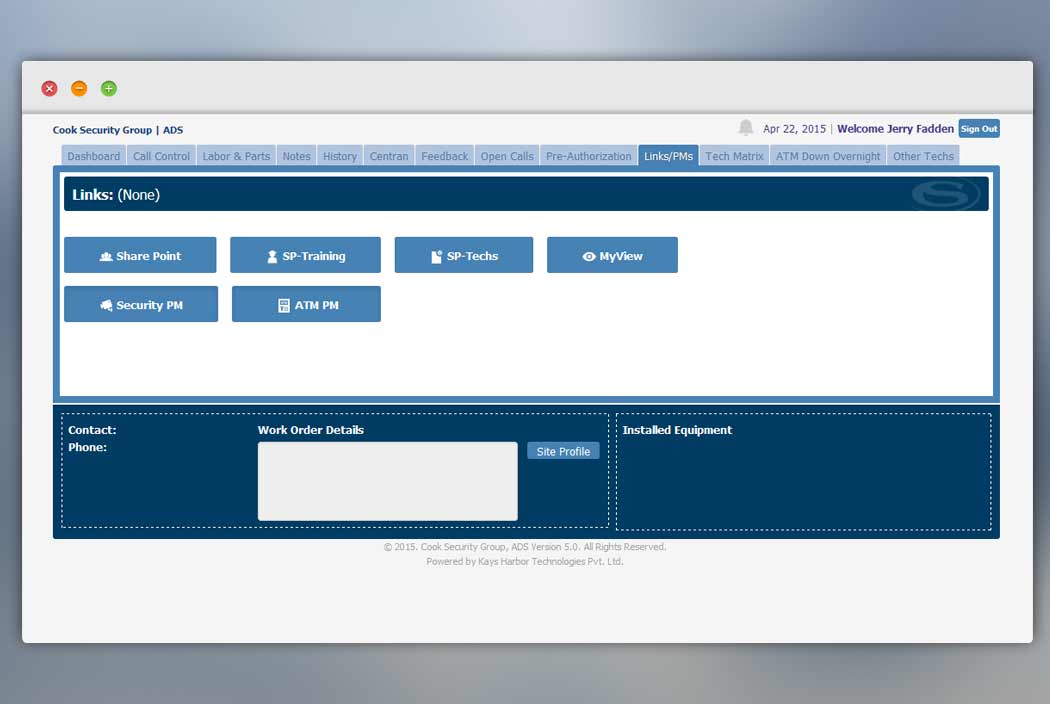Image resolution: width=1050 pixels, height=704 pixels.
Task: Open the Labor & Parts tab
Action: [236, 156]
